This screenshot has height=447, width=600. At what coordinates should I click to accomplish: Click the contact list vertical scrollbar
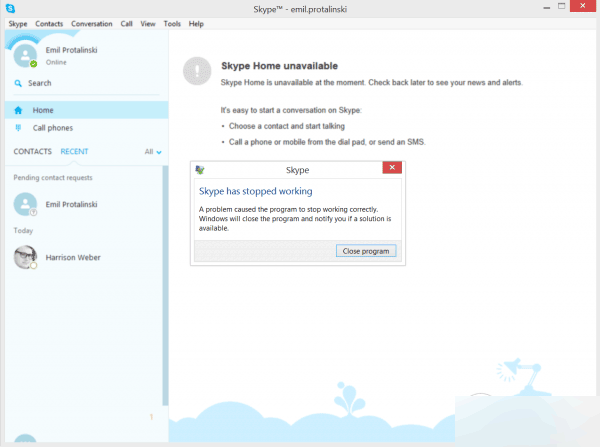click(x=165, y=285)
